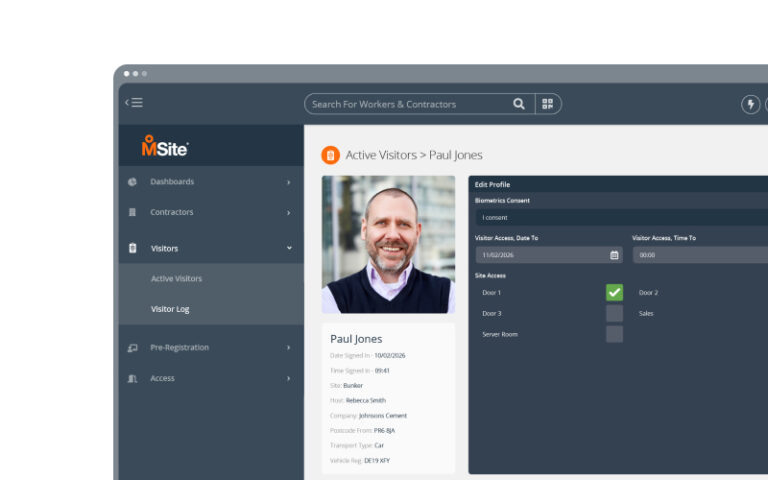Click the lightning bolt quick actions icon
The width and height of the screenshot is (768, 480).
(750, 104)
